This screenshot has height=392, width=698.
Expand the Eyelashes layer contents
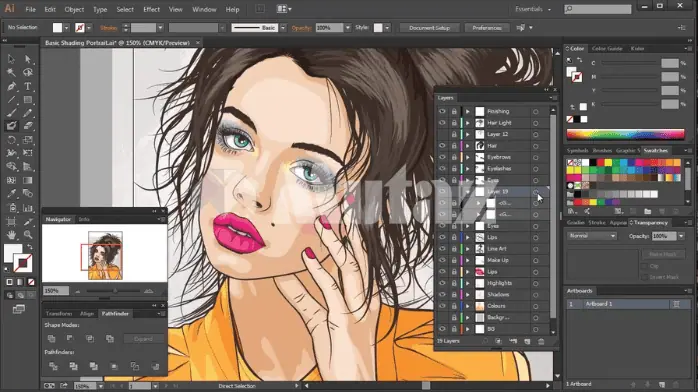coord(467,169)
